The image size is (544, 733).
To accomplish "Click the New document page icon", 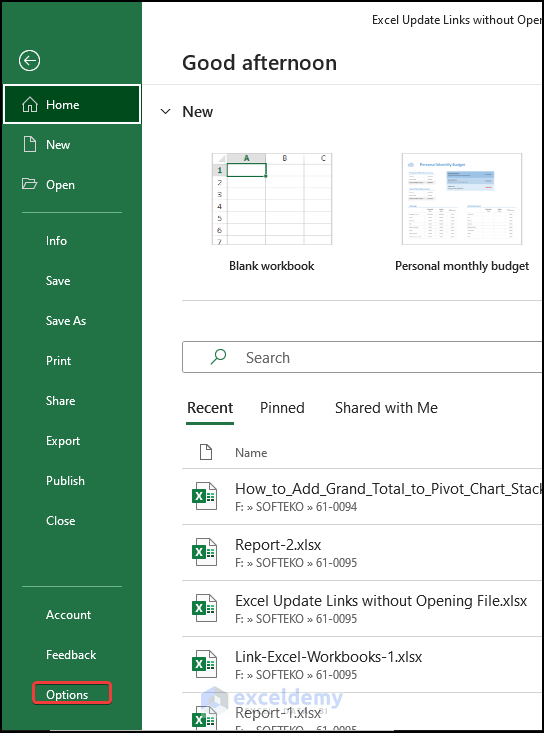I will click(30, 144).
